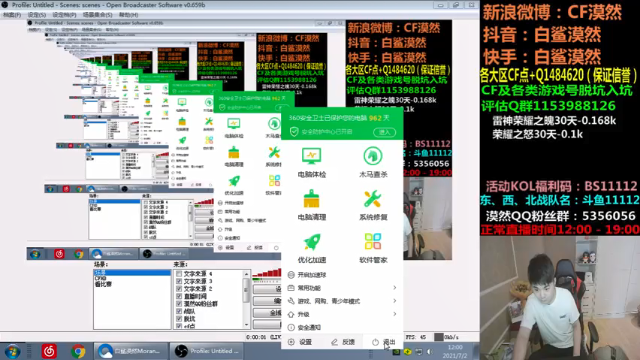Click the NVIDIA tray icon
Viewport: 640px width, 360px height.
pyautogui.click(x=396, y=351)
